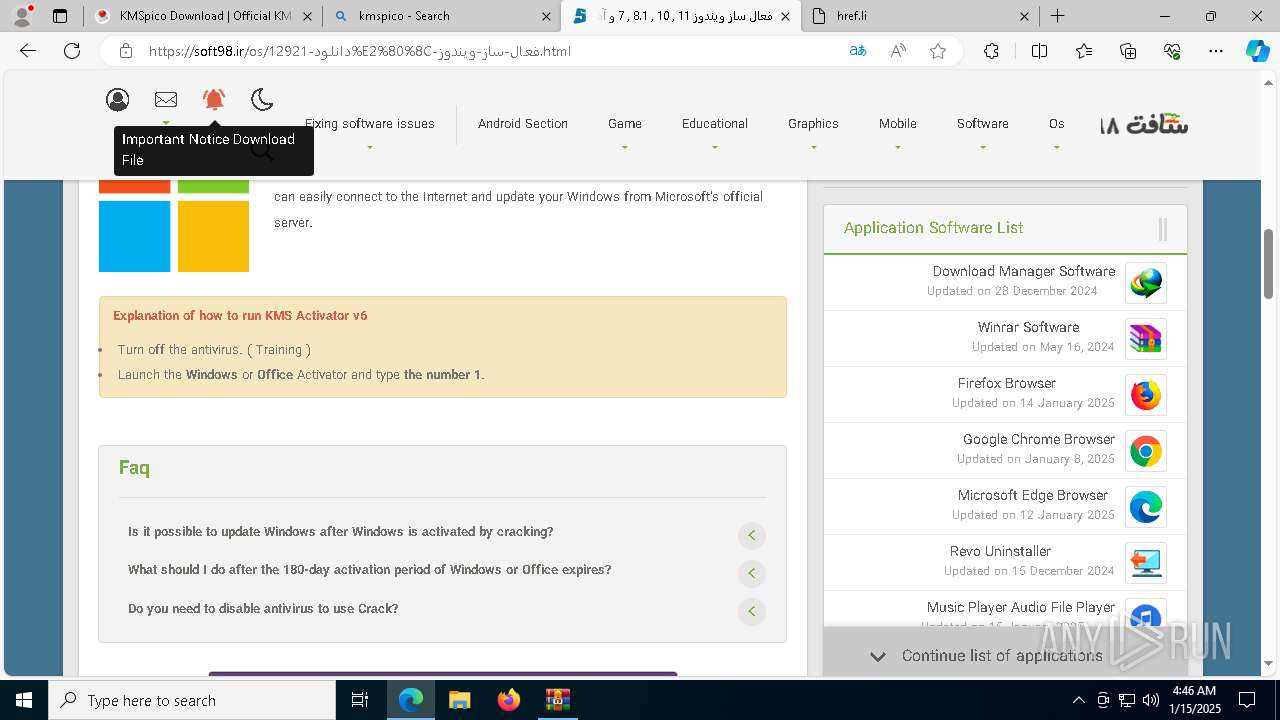Image resolution: width=1280 pixels, height=720 pixels.
Task: Open File Explorer from taskbar
Action: 459,700
